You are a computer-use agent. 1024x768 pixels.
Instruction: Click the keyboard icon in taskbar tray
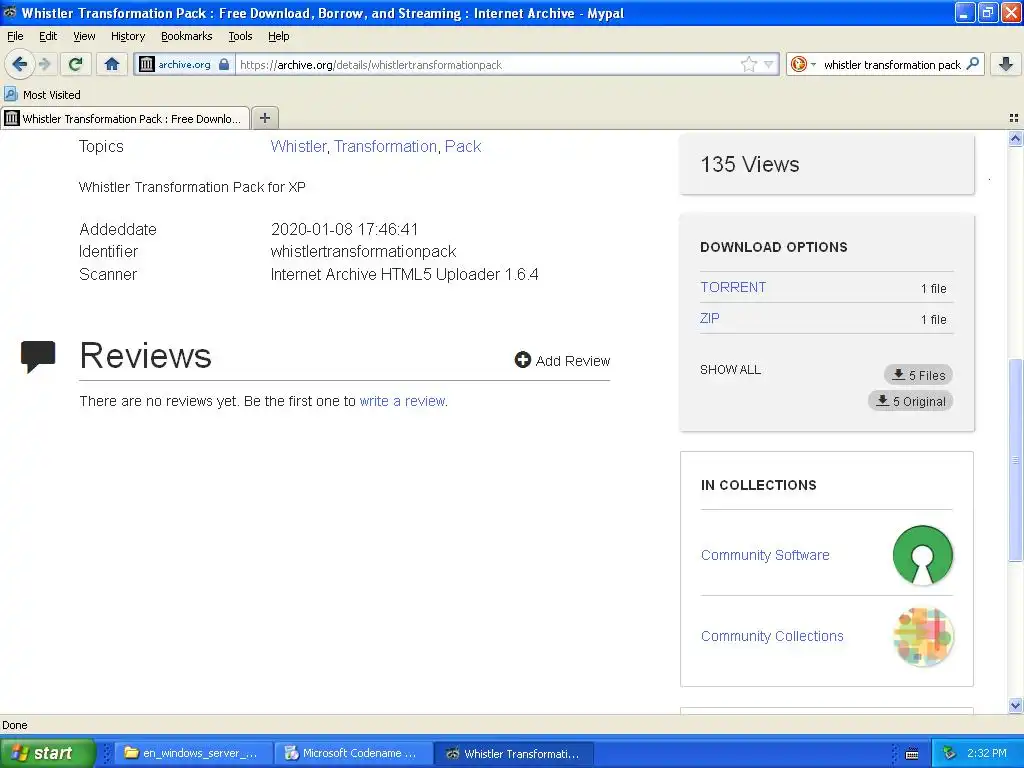912,754
